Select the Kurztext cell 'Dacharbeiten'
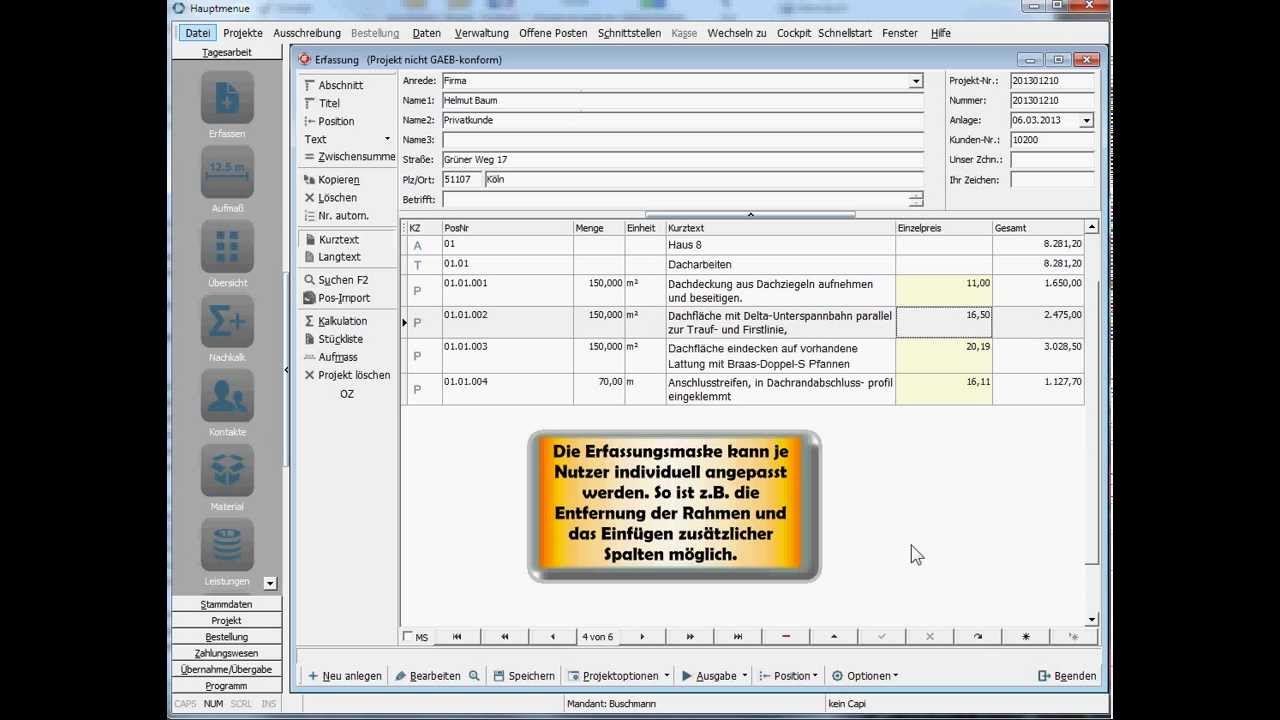Image resolution: width=1280 pixels, height=720 pixels. click(781, 265)
